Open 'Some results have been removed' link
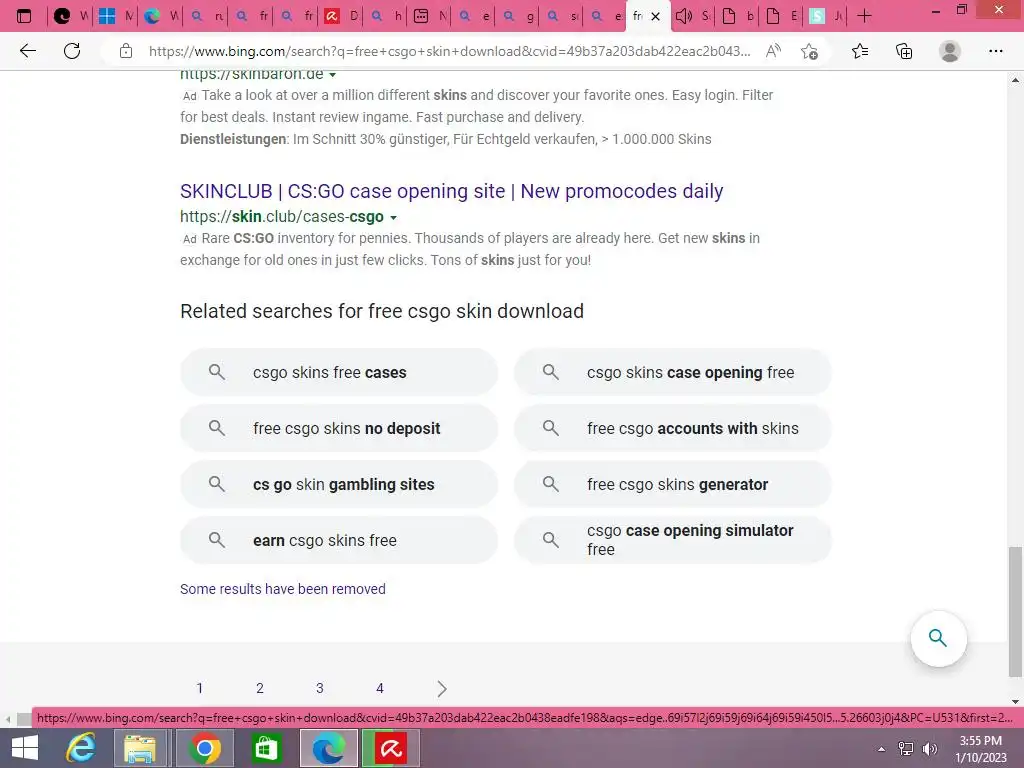The height and width of the screenshot is (768, 1024). click(283, 589)
